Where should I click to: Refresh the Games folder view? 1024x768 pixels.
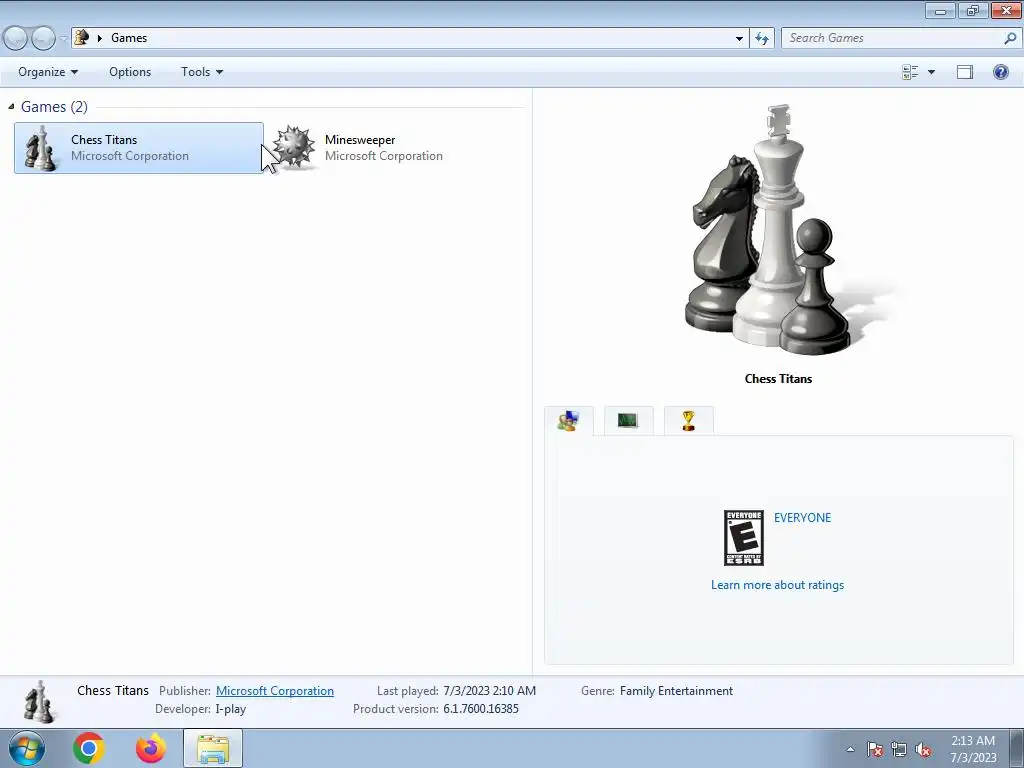[x=762, y=38]
